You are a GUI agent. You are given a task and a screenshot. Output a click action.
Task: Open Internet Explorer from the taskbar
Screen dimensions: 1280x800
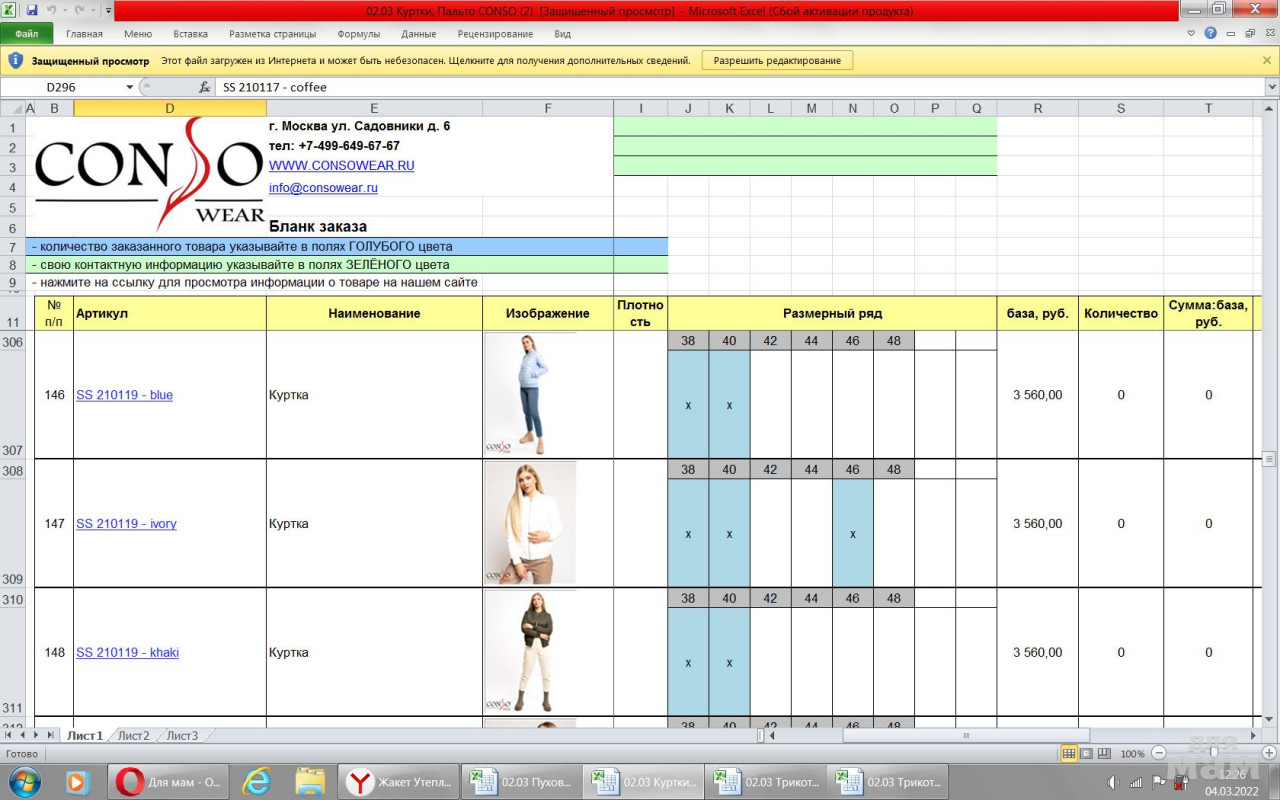tap(257, 781)
